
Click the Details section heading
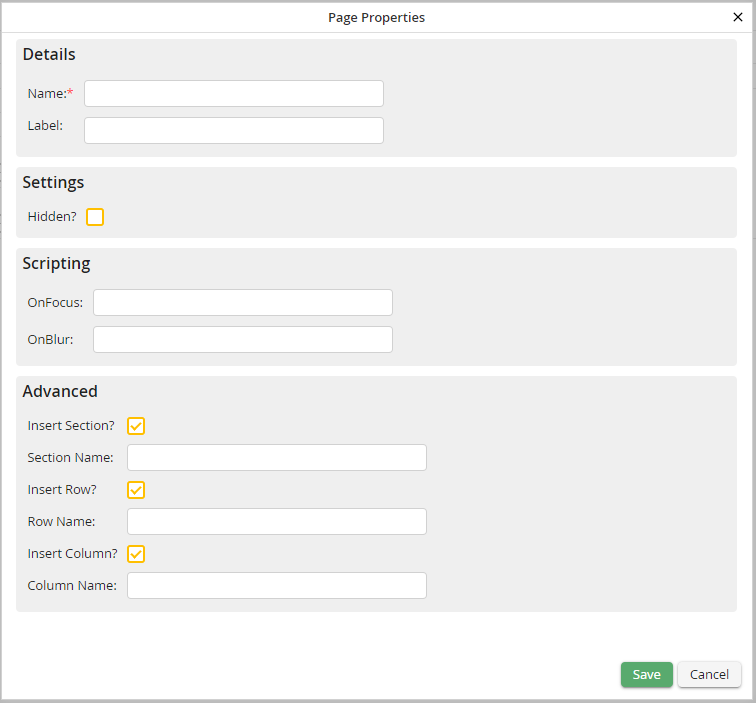[x=49, y=54]
